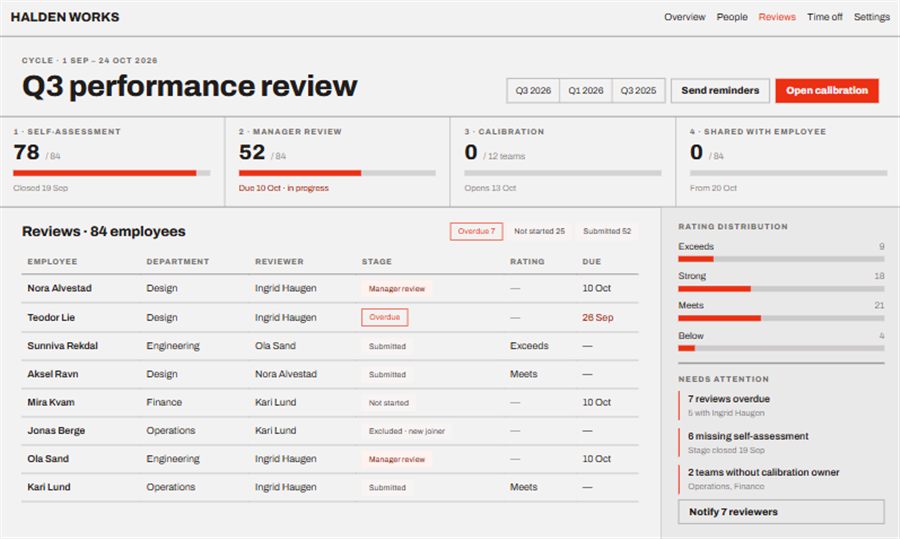
Task: Click the HALDEN WORKS logo
Action: tap(65, 17)
